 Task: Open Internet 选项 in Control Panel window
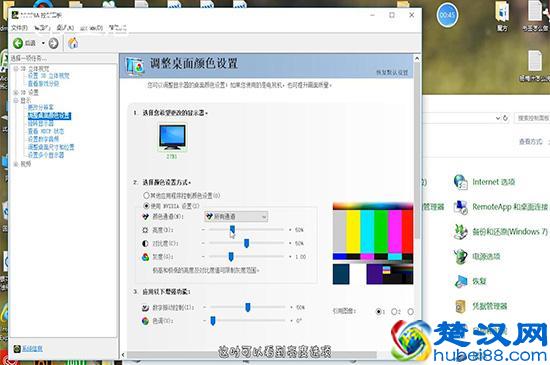pos(493,182)
